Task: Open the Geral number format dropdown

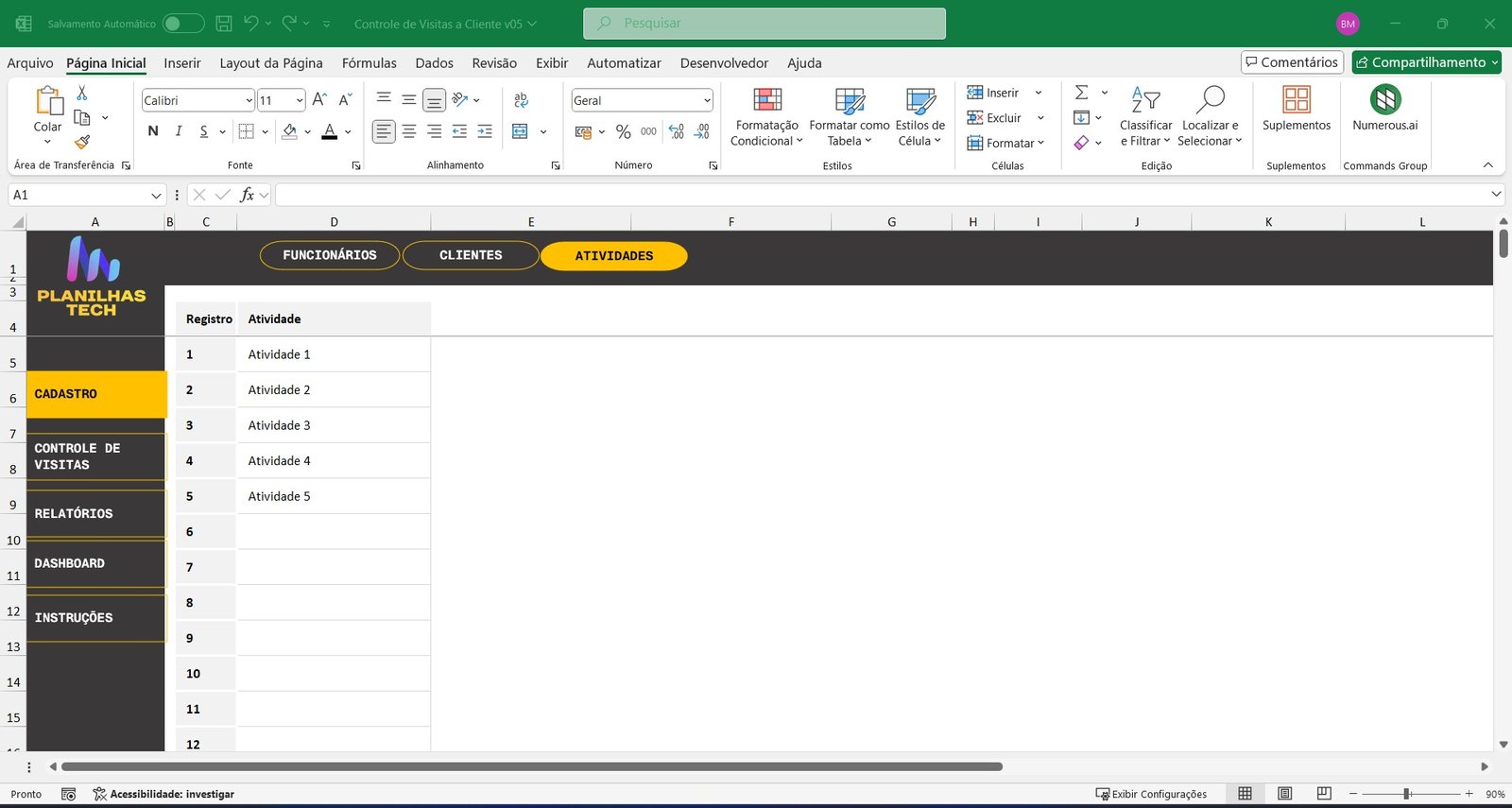Action: click(707, 100)
